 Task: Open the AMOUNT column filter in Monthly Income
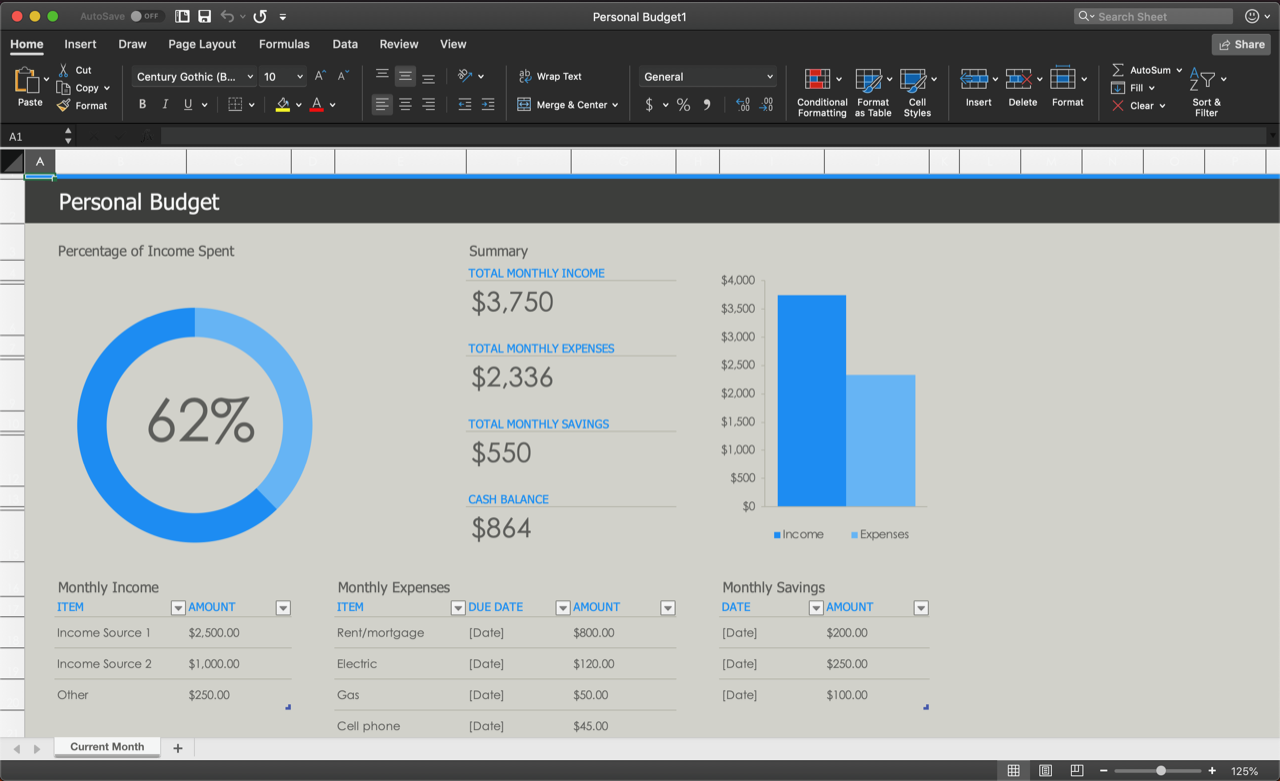283,607
